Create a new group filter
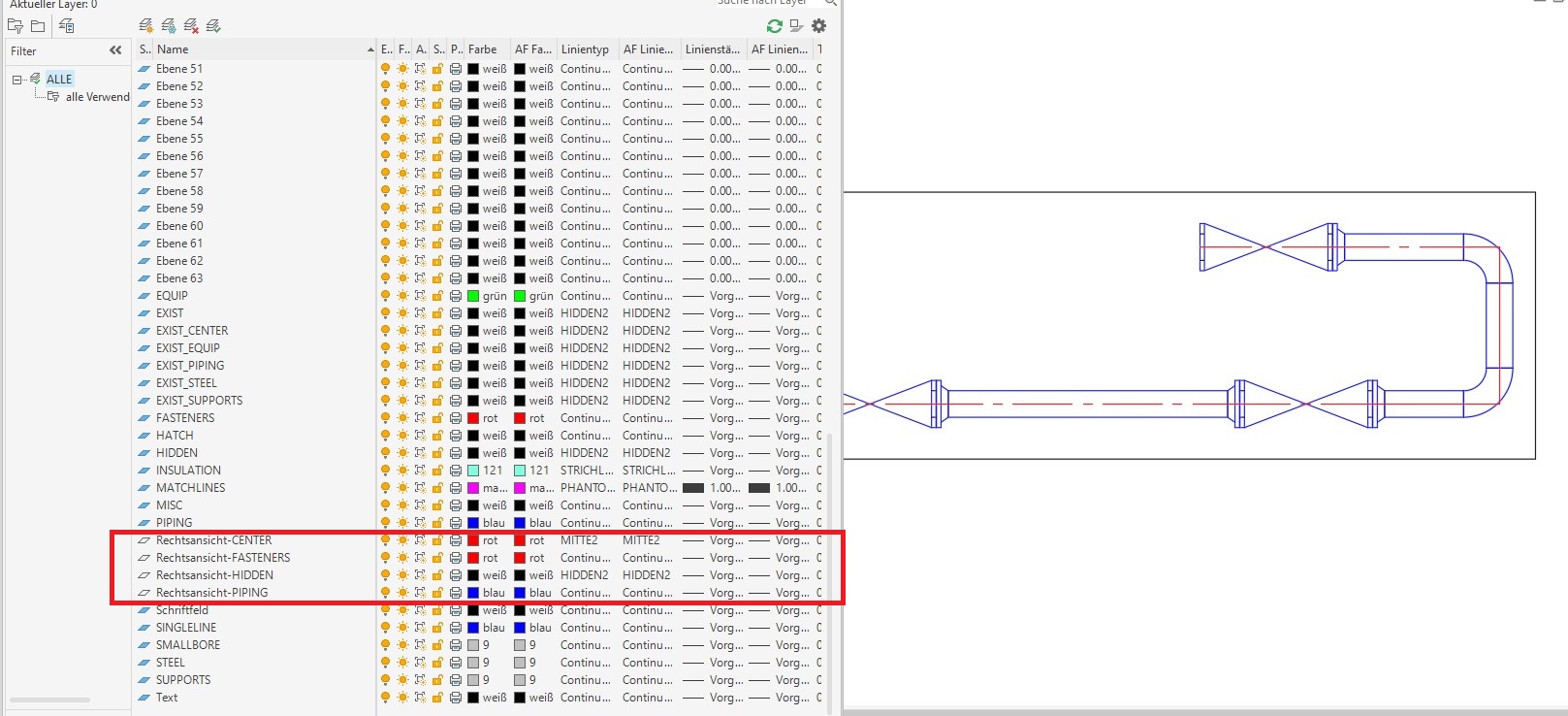Viewport: 1568px width, 716px height. point(38,26)
